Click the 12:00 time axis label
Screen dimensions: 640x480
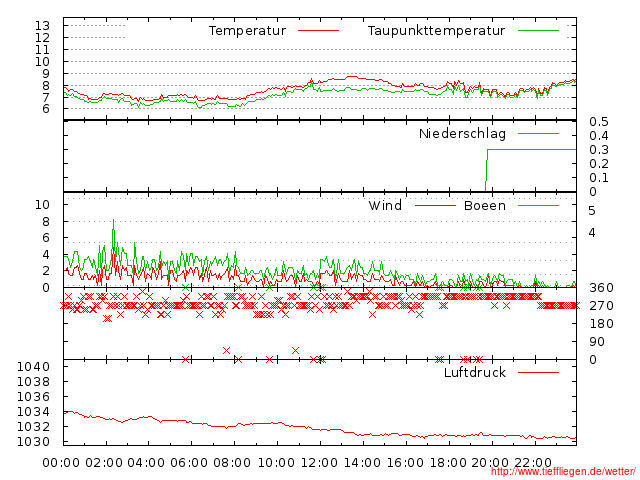(319, 463)
